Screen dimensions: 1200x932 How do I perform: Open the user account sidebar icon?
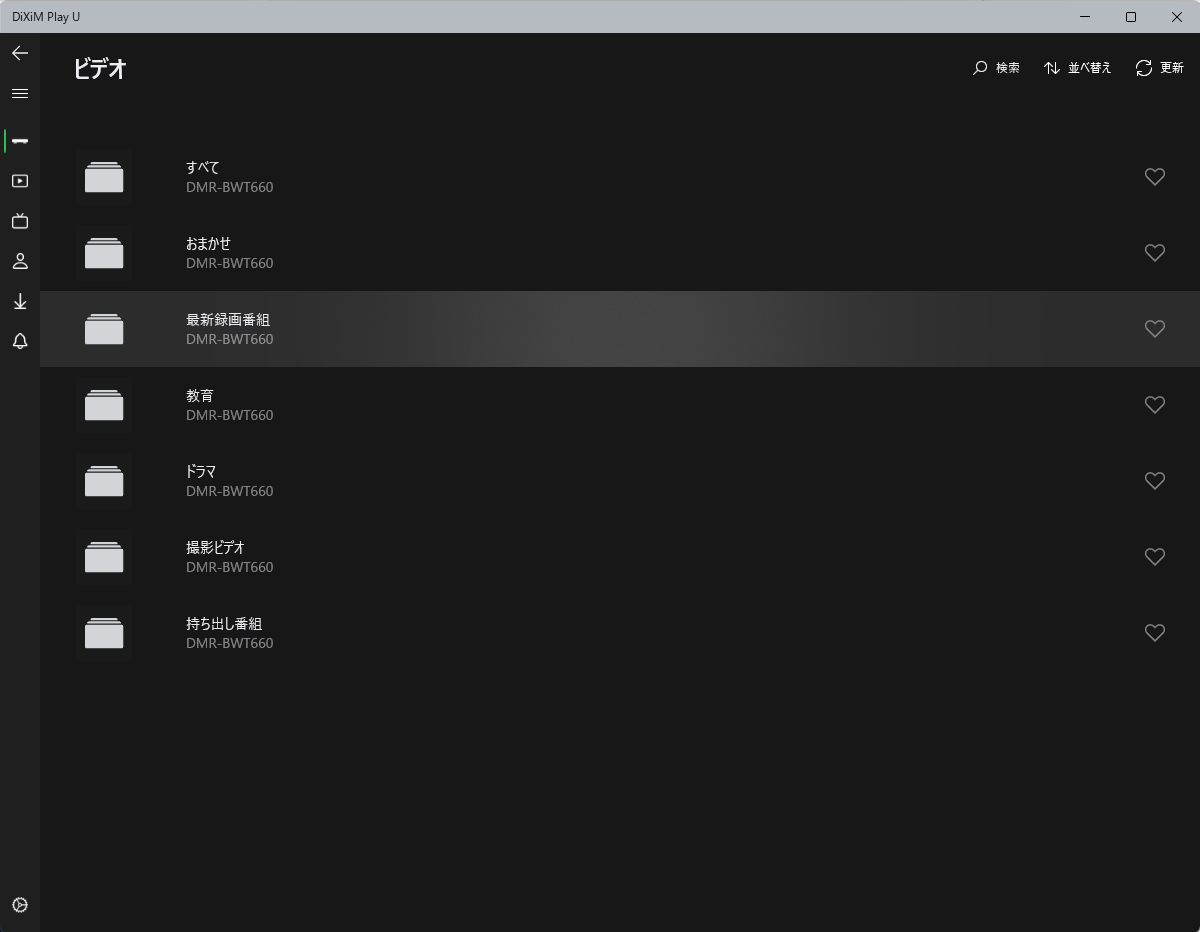click(x=20, y=262)
